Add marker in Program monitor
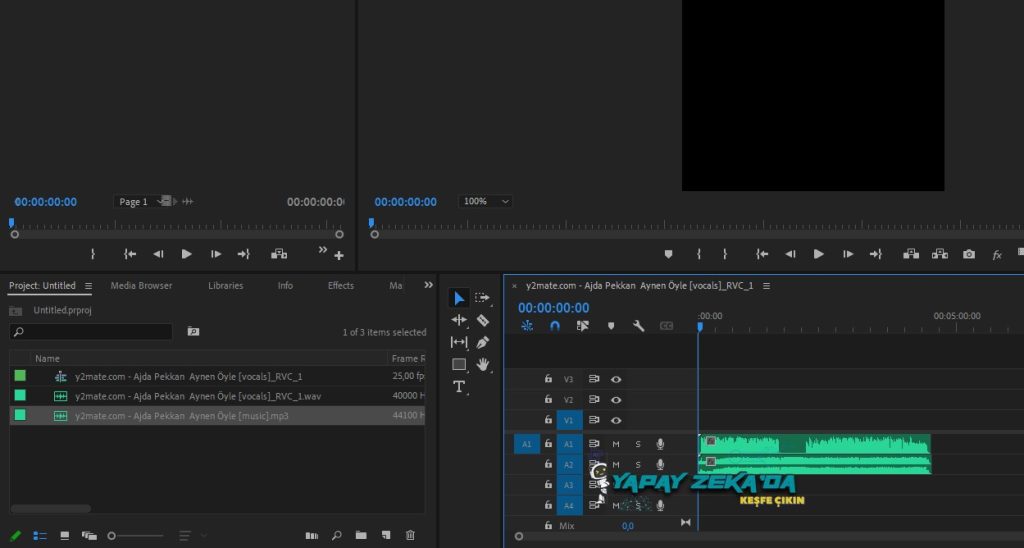This screenshot has width=1024, height=548. (x=668, y=254)
